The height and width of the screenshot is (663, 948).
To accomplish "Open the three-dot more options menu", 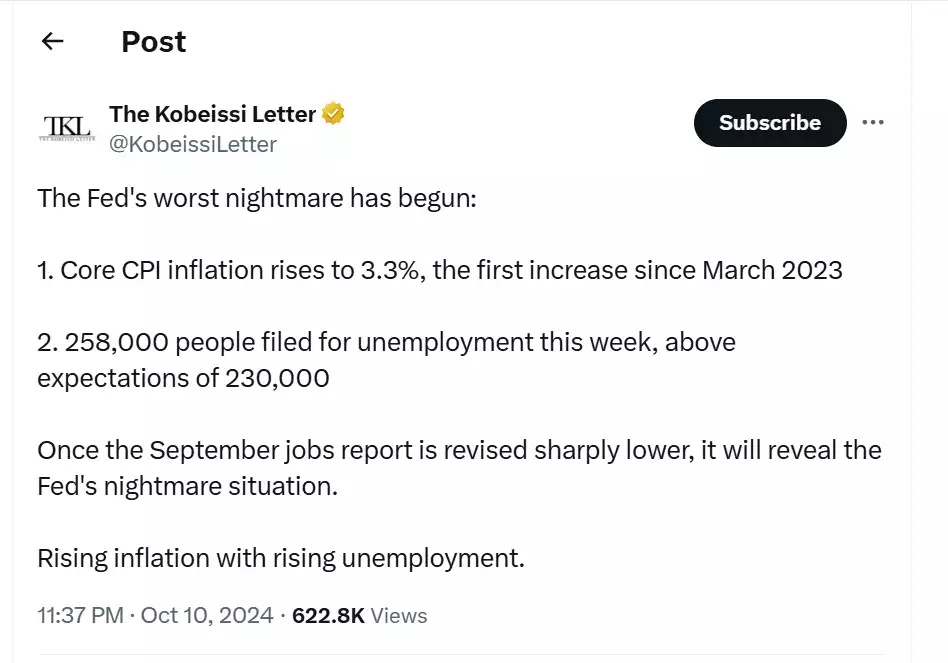I will [873, 123].
